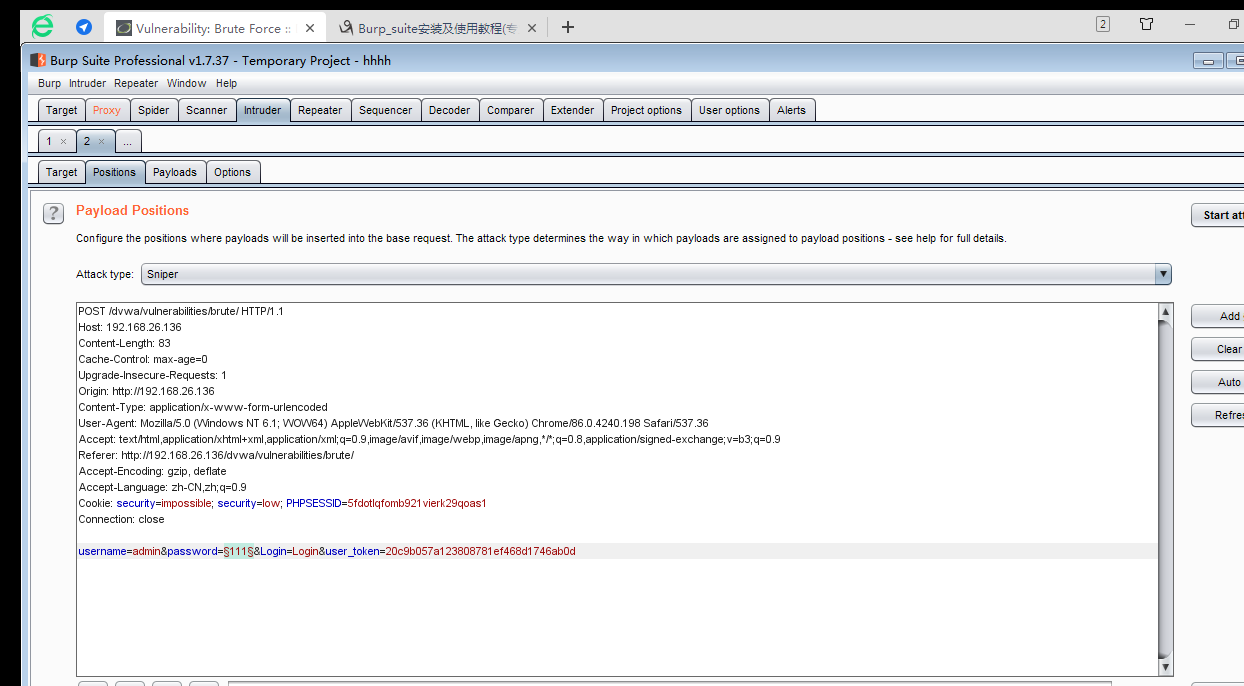Open the Repeater menu in menu bar
The image size is (1244, 686).
pos(136,83)
